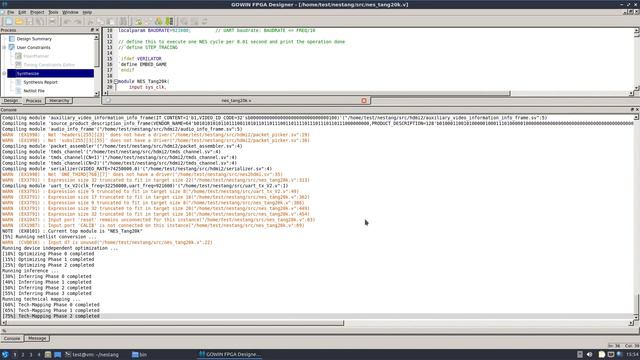Click Process tree scrollbar up arrow
Image resolution: width=640 pixels, height=360 pixels.
97,38
